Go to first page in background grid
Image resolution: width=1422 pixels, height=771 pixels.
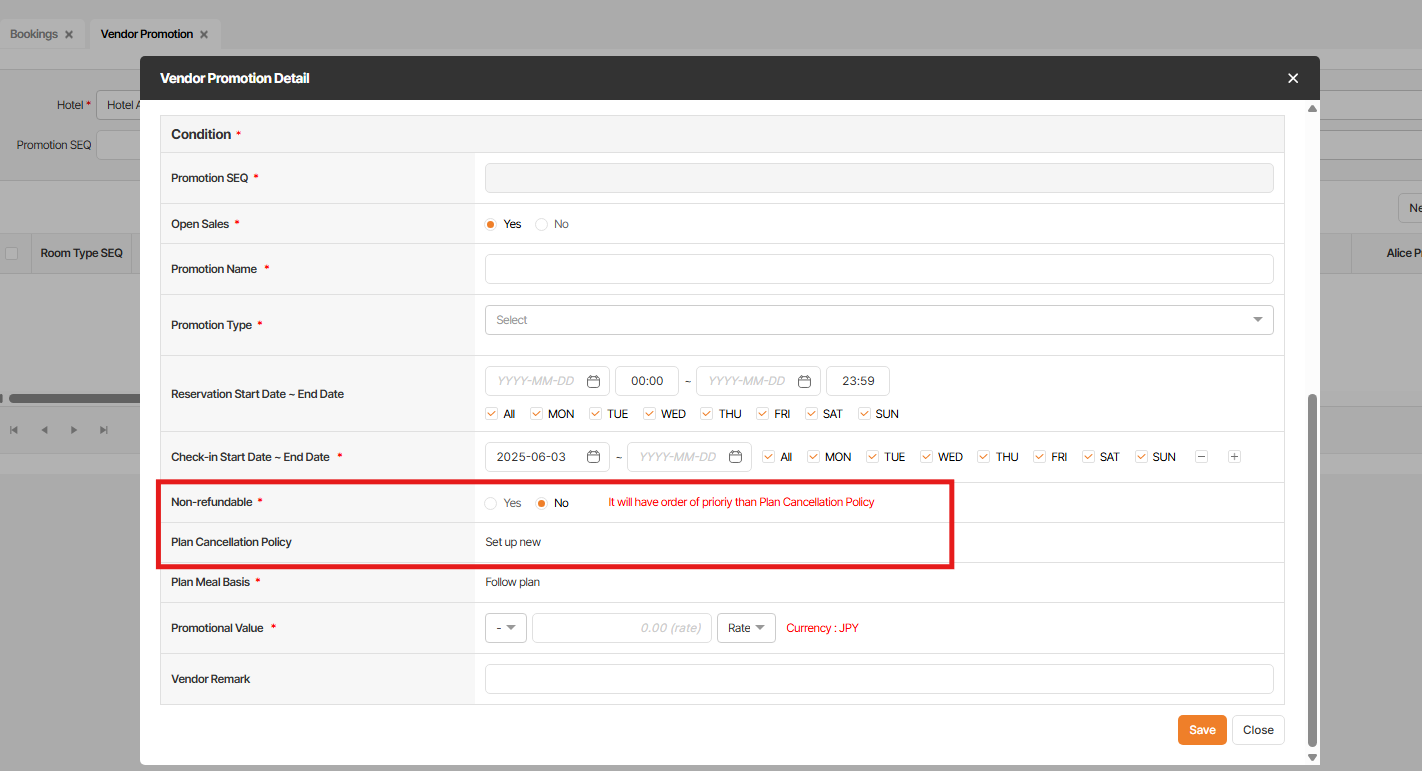(x=14, y=430)
